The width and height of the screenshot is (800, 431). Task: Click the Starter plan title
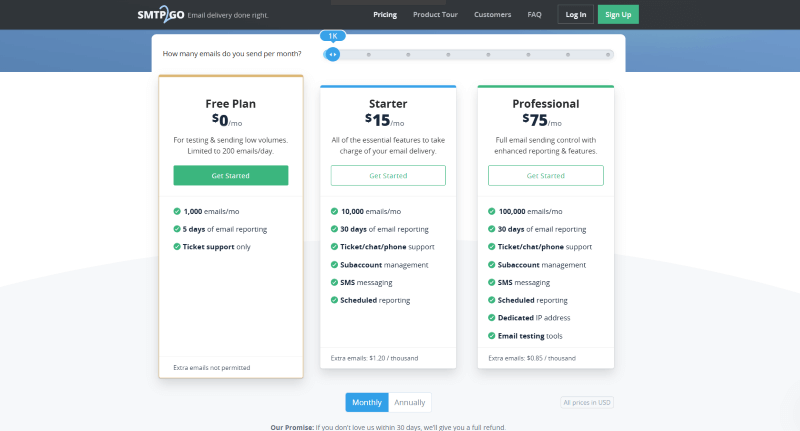[388, 104]
